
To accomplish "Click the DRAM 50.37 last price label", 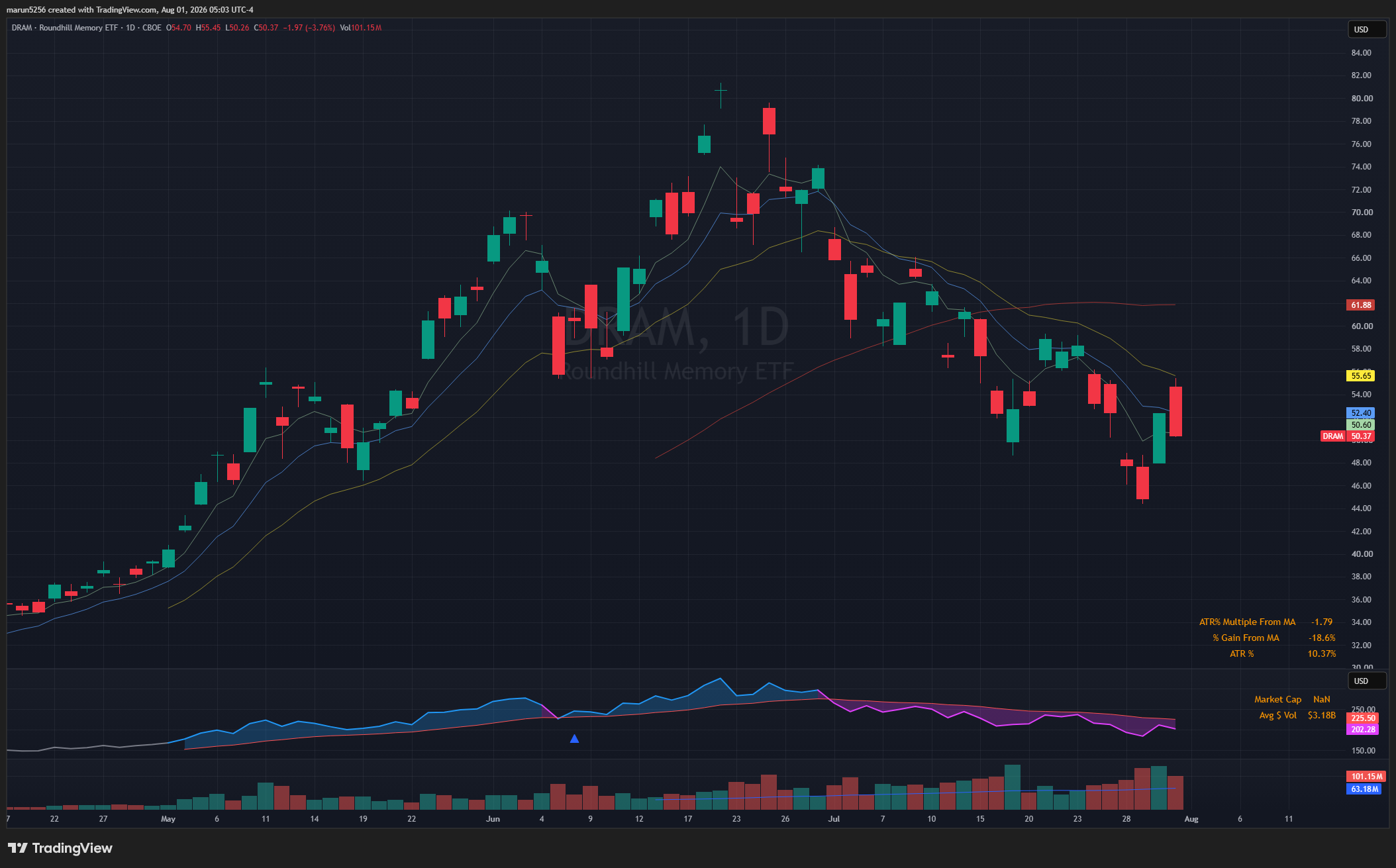I will point(1347,436).
